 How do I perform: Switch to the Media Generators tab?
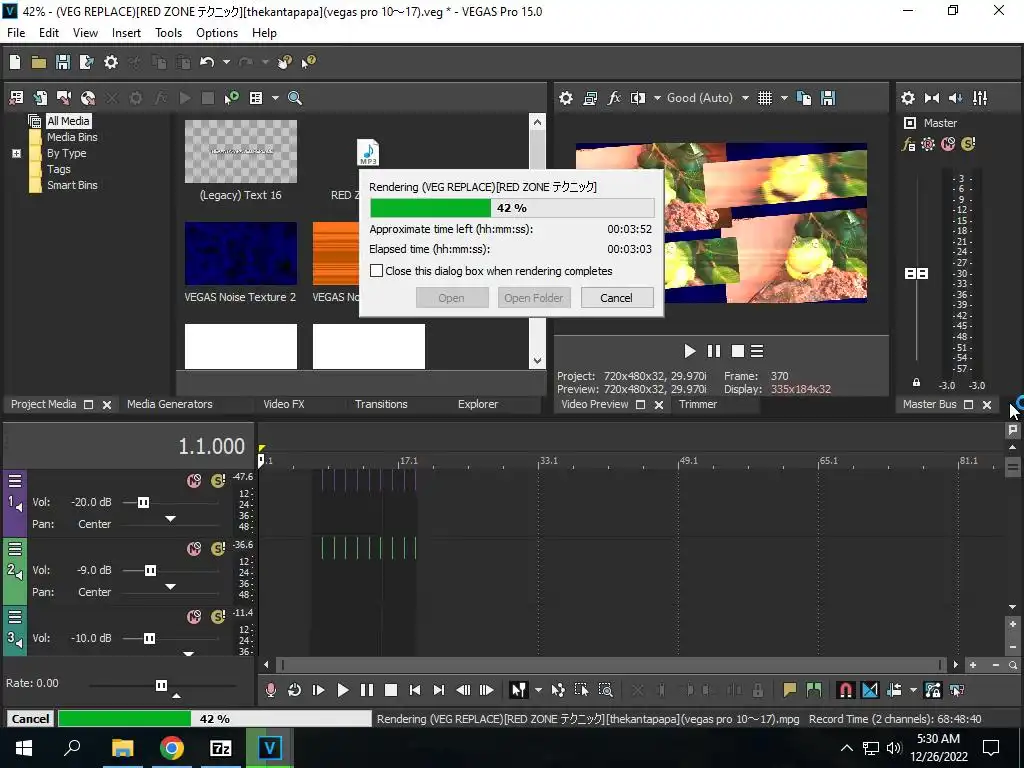[x=170, y=404]
